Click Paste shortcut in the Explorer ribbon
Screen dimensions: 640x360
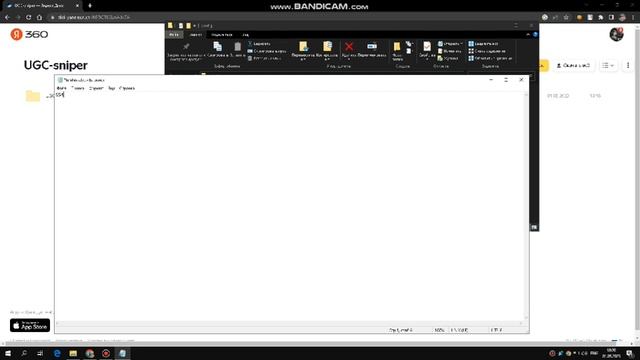[265, 58]
